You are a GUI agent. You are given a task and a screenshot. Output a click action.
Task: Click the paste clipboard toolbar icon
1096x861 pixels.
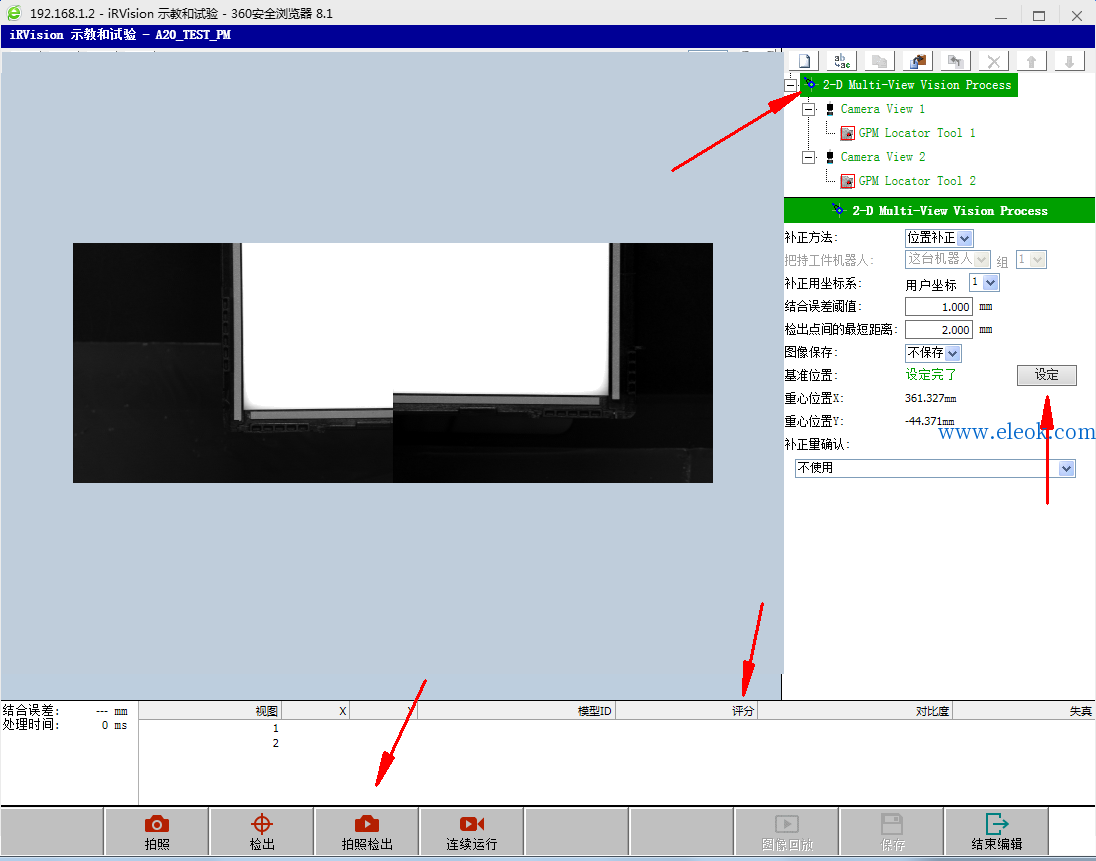pyautogui.click(x=918, y=62)
